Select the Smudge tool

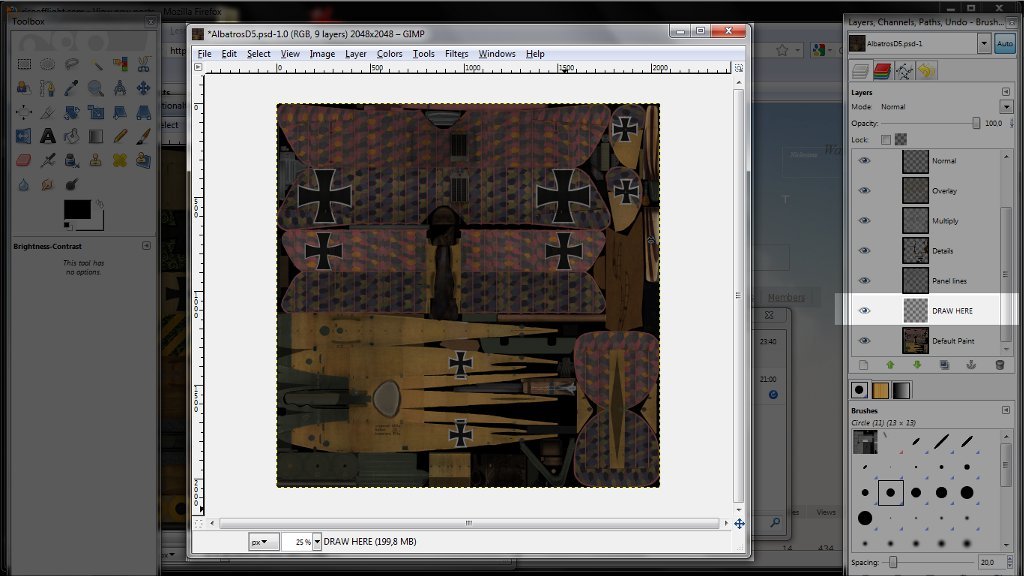[x=48, y=184]
